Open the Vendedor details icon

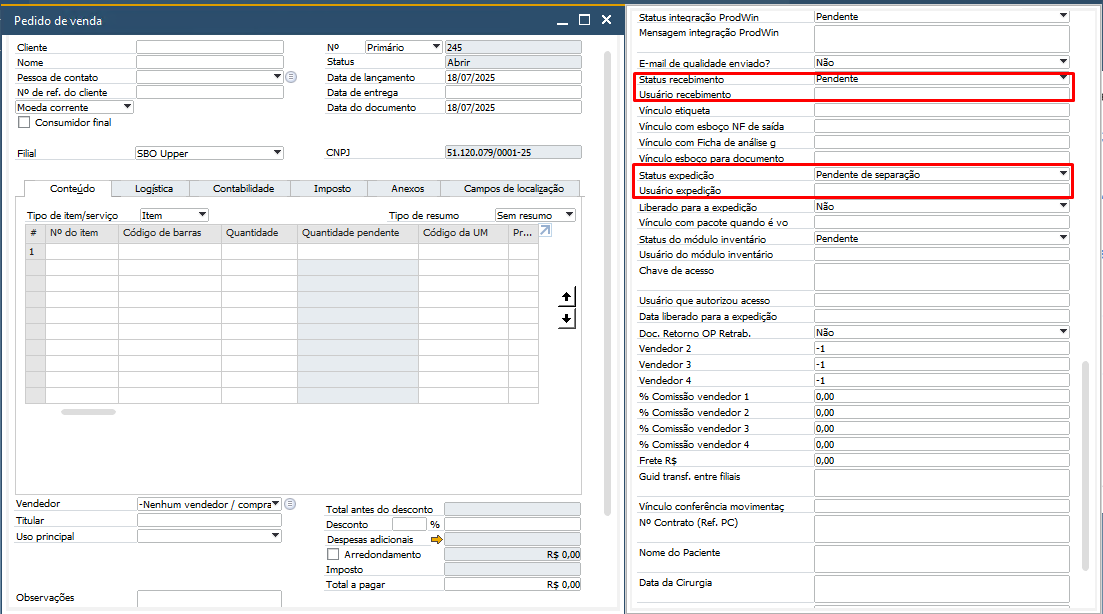pos(290,504)
